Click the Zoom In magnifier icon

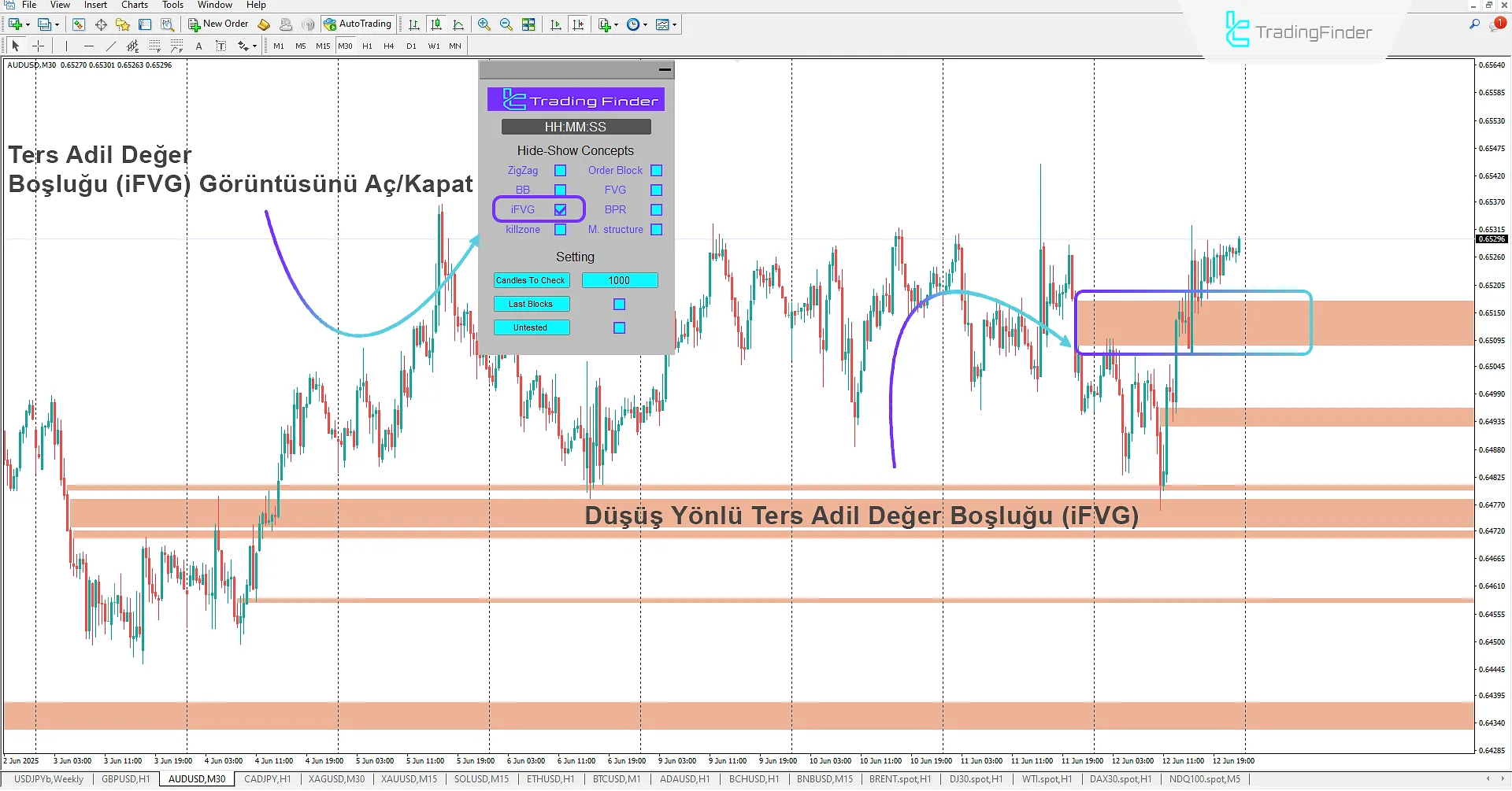click(484, 25)
